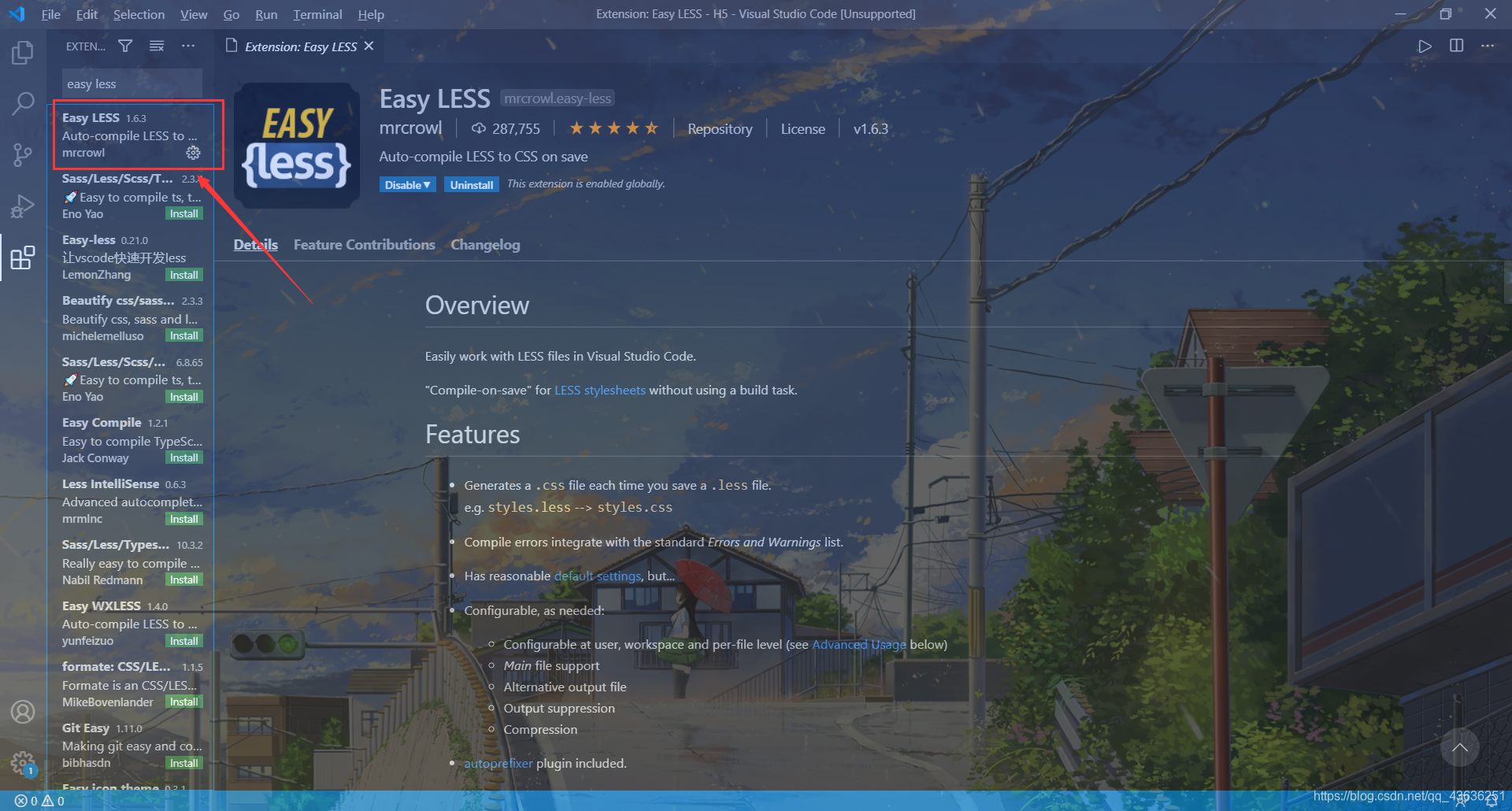Image resolution: width=1512 pixels, height=811 pixels.
Task: Open the View menu
Action: coord(194,14)
